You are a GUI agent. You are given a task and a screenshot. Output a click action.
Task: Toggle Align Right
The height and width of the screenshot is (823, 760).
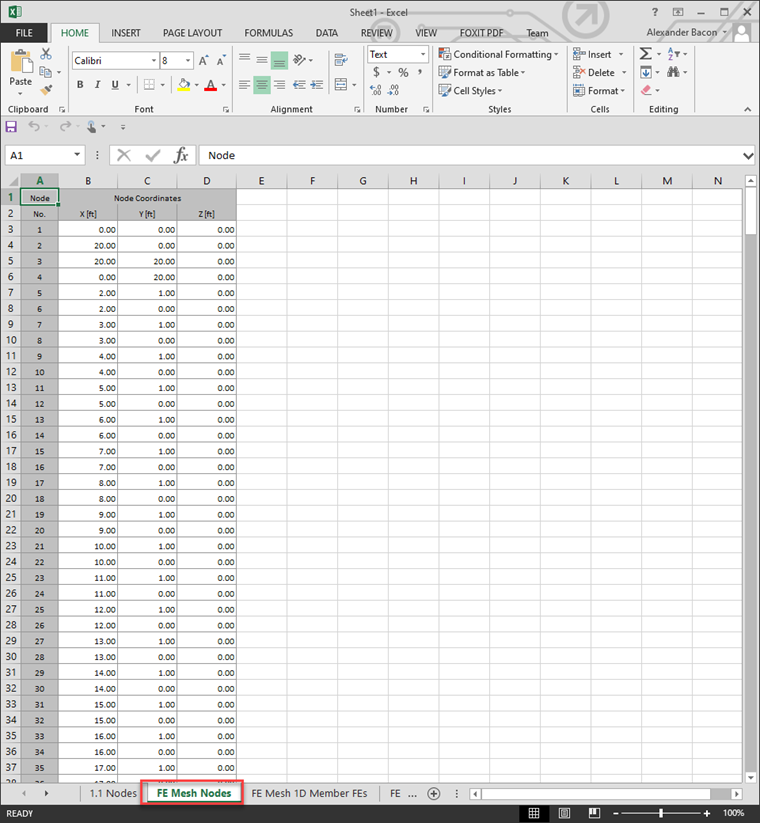(x=279, y=84)
